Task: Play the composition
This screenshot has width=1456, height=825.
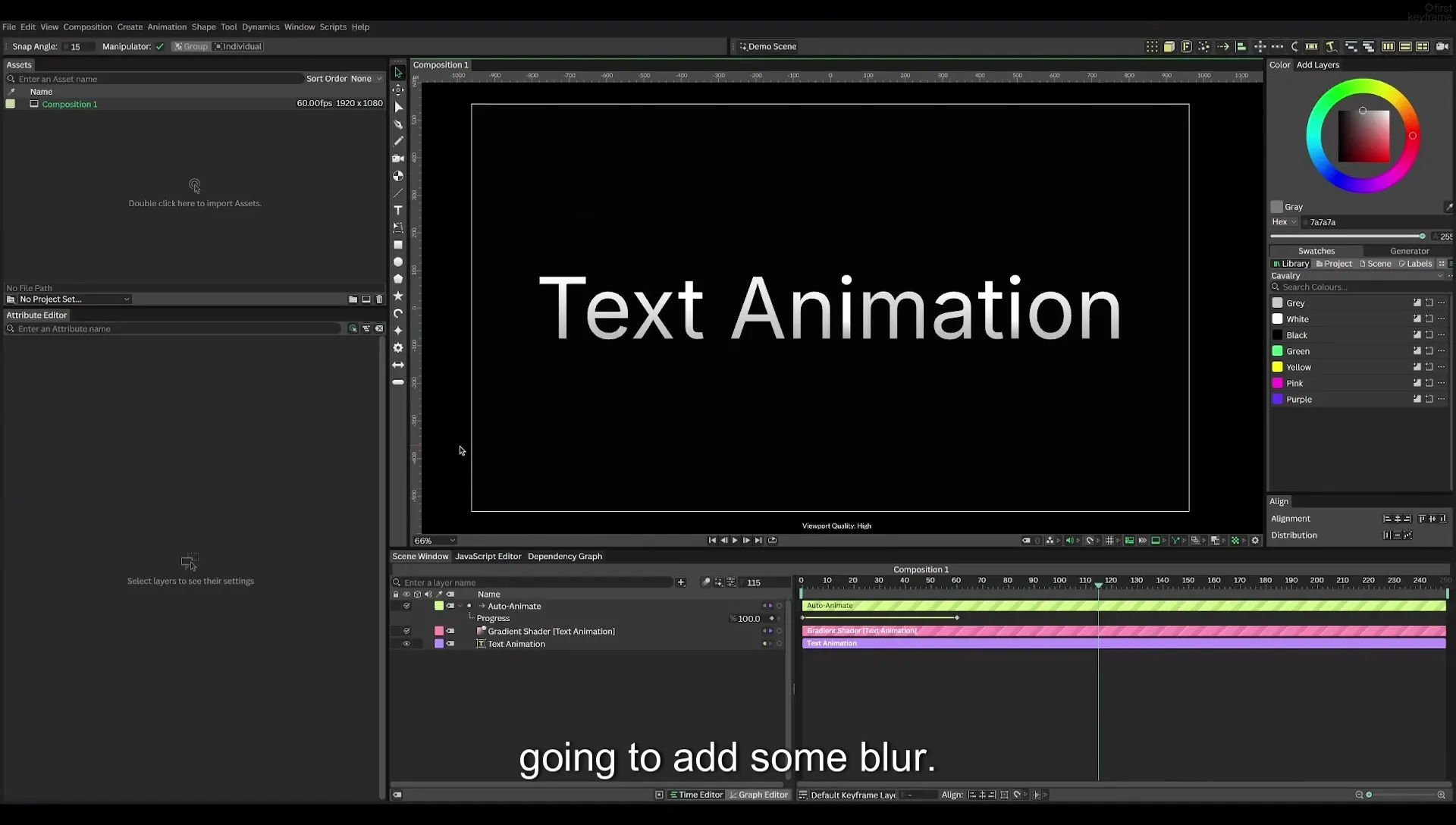Action: coord(735,541)
